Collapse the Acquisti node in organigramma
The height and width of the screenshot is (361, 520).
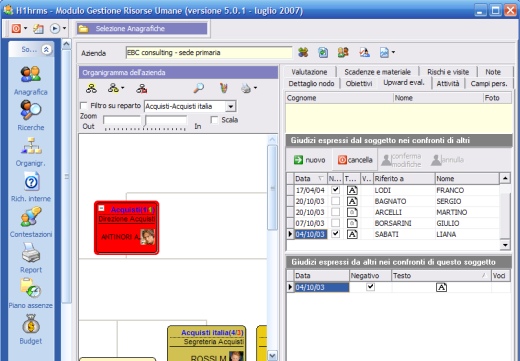point(101,208)
